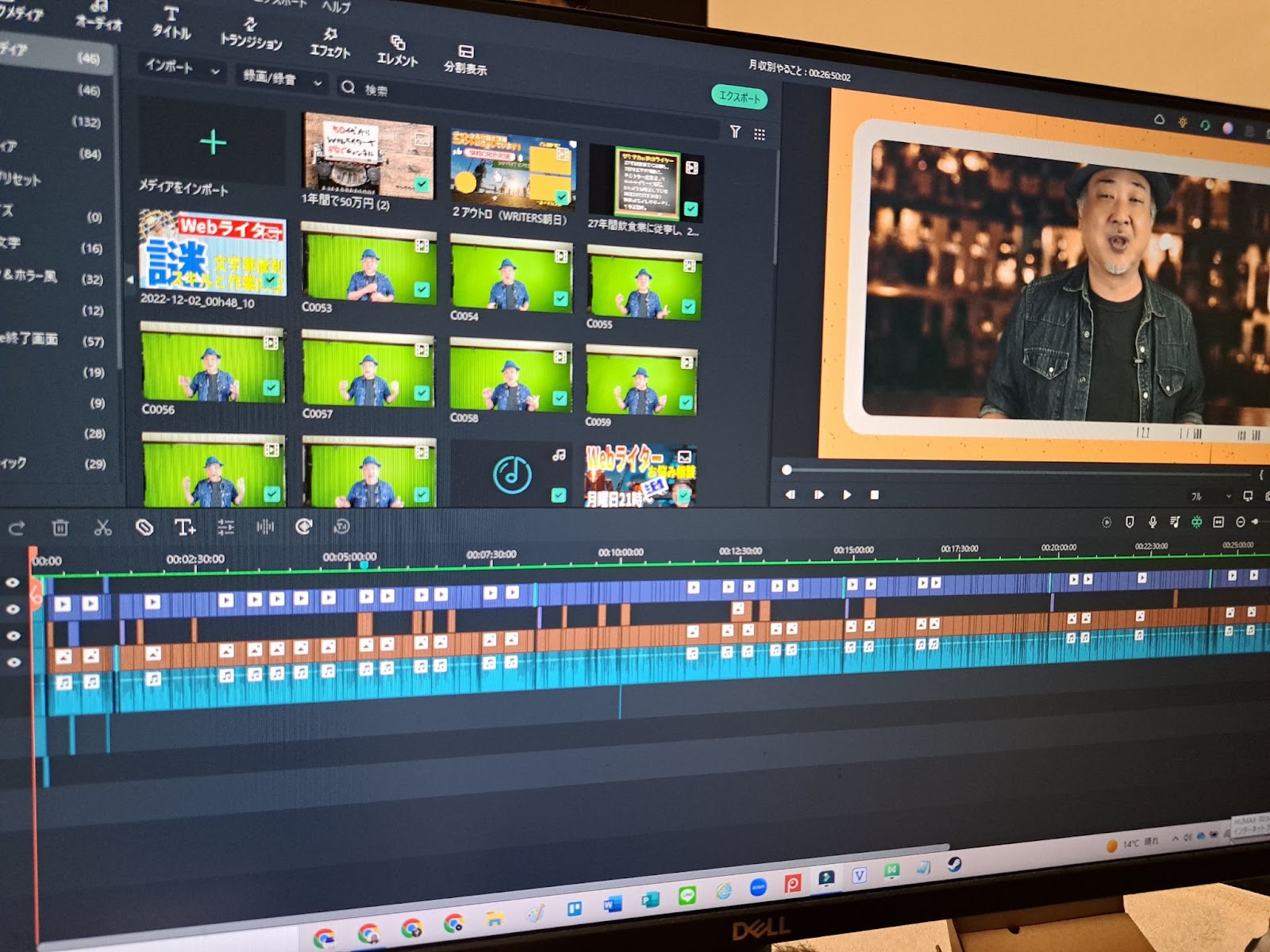Toggle visibility eye of the top track
This screenshot has width=1270, height=952.
[x=13, y=583]
